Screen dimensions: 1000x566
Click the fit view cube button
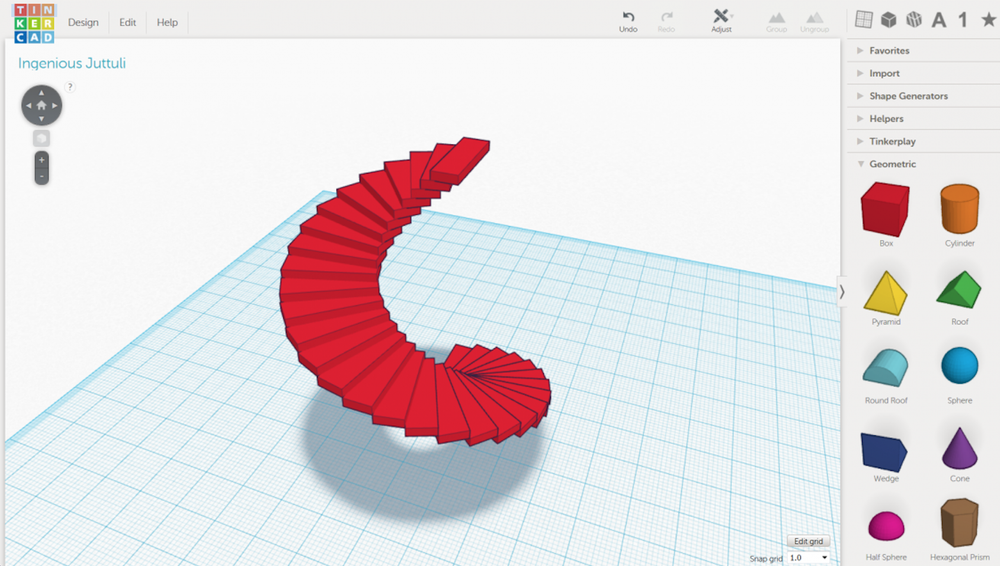tap(41, 138)
